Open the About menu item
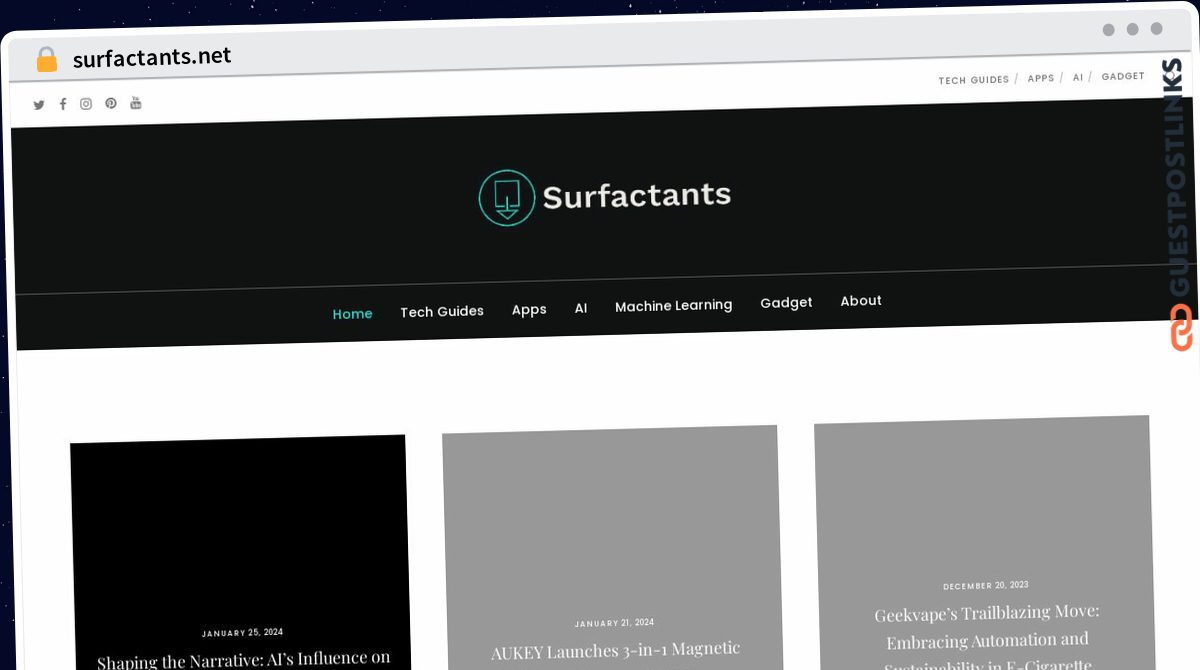The width and height of the screenshot is (1200, 670). click(x=861, y=301)
